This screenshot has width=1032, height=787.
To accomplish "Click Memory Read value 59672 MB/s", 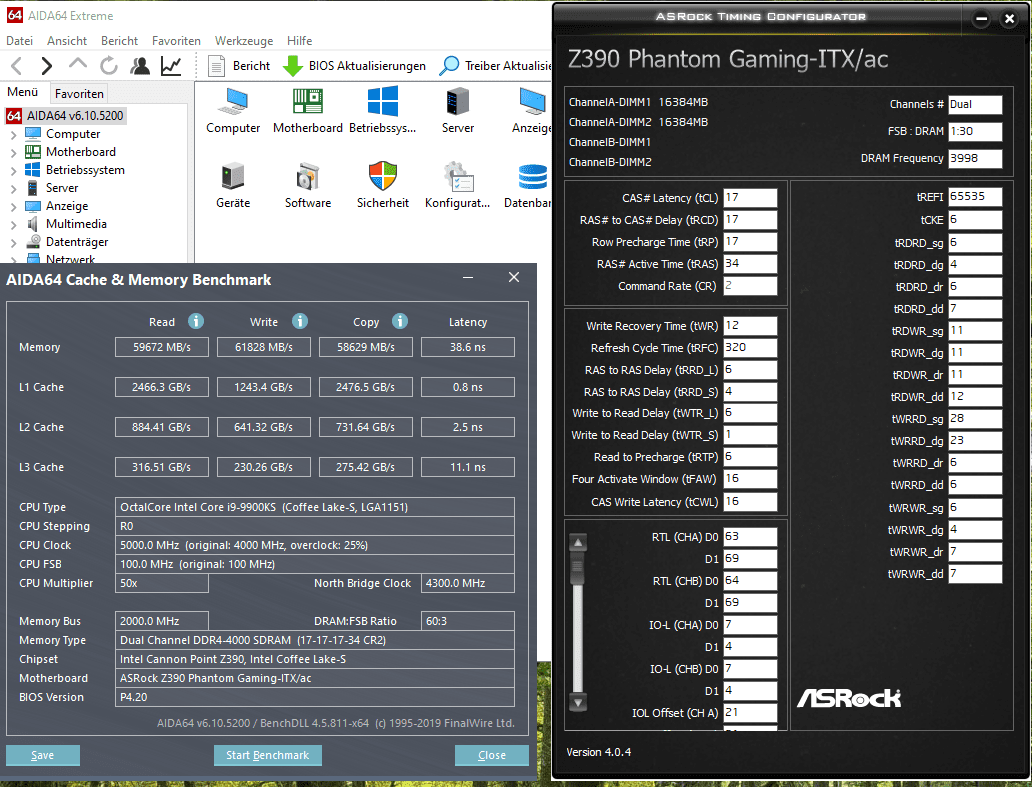I will point(162,347).
